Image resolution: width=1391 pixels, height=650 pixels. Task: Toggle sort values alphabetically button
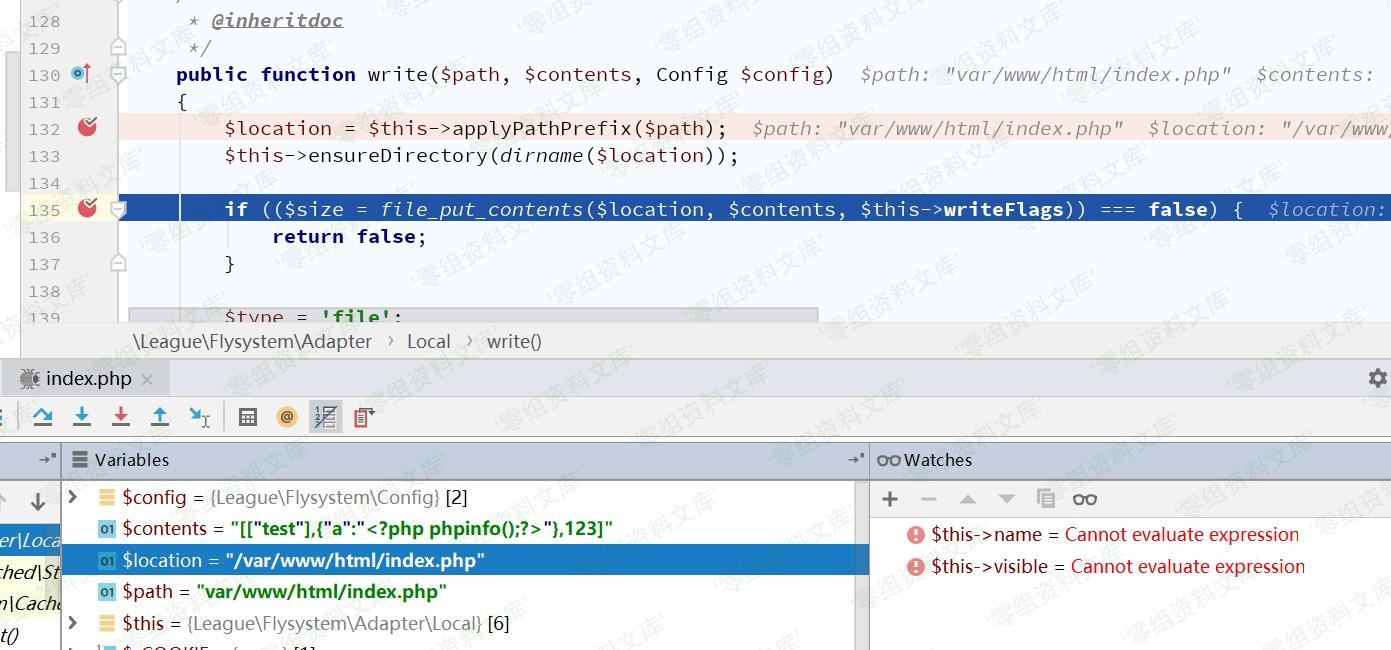325,417
